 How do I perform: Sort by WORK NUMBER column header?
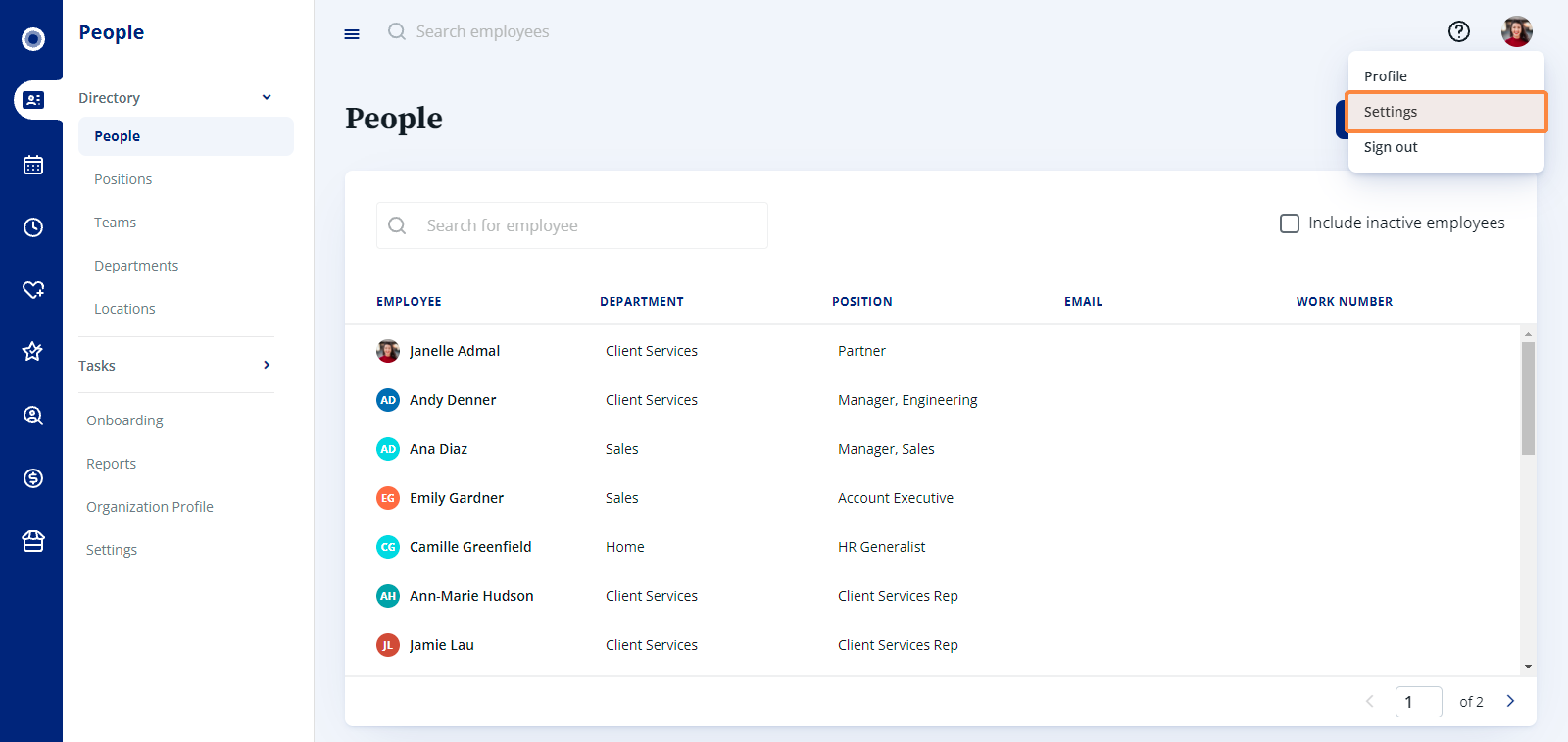tap(1344, 301)
